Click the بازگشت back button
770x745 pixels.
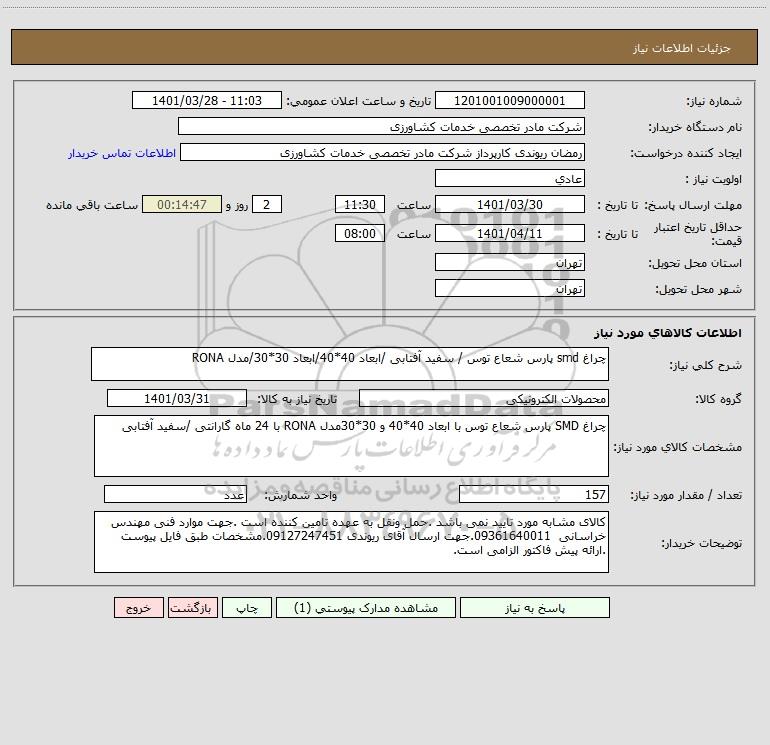192,607
